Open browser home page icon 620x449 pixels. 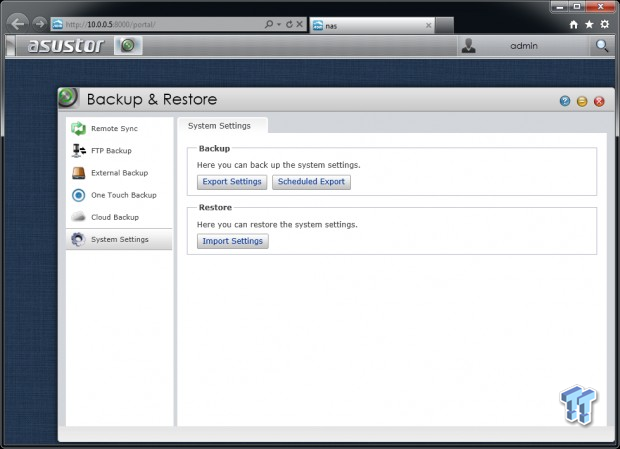click(x=574, y=25)
